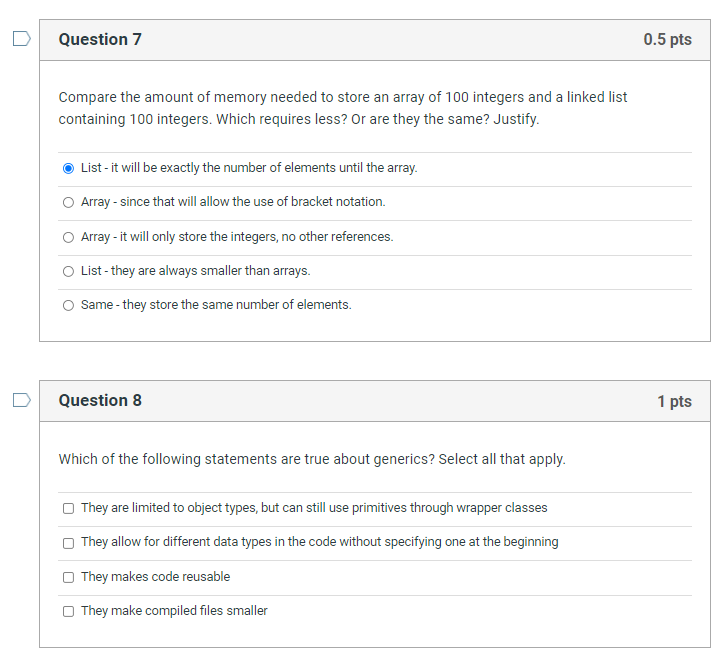Click the label text 'They make compiled files smaller'
The width and height of the screenshot is (722, 672).
click(174, 611)
